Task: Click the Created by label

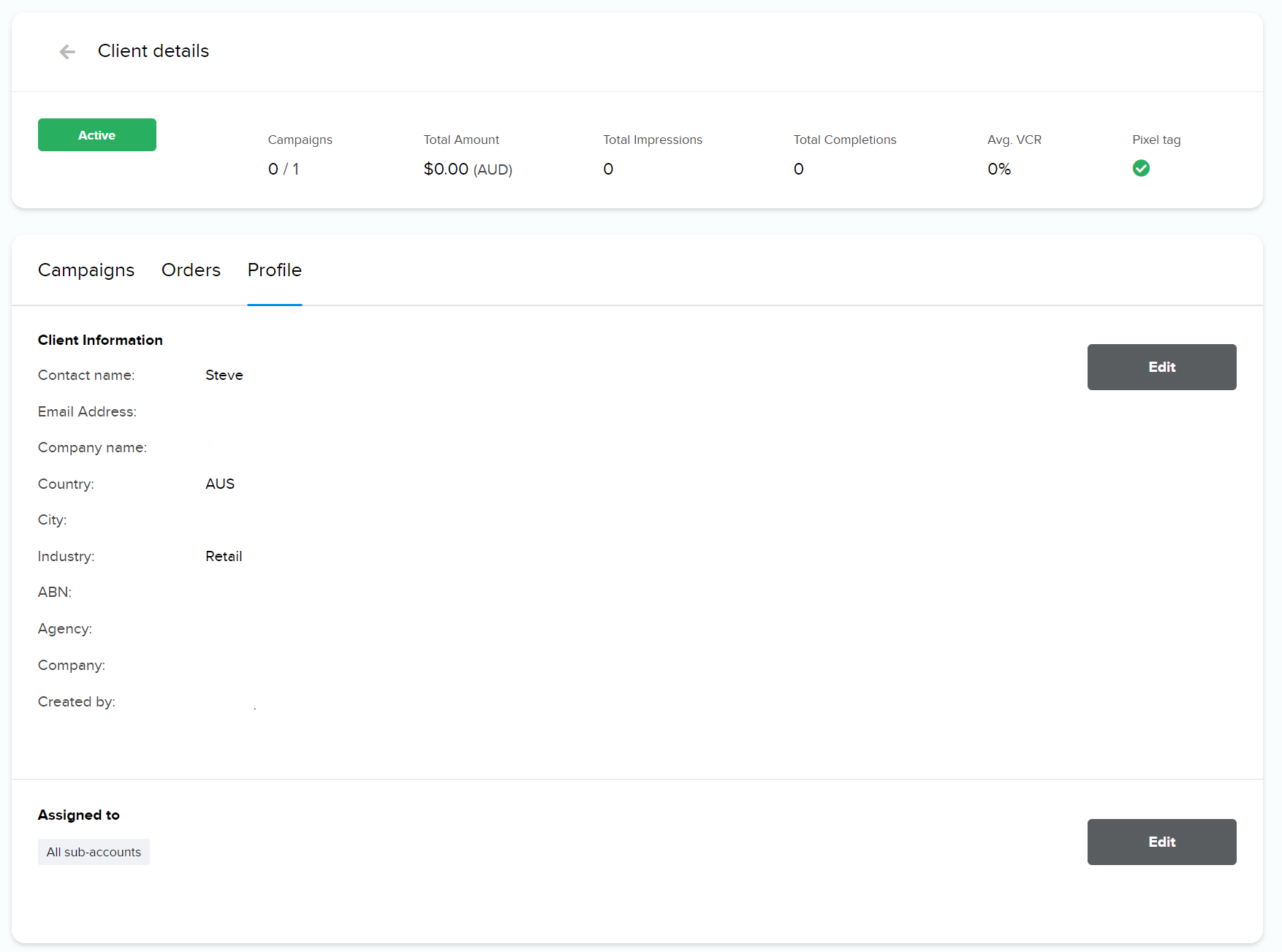Action: [x=77, y=702]
